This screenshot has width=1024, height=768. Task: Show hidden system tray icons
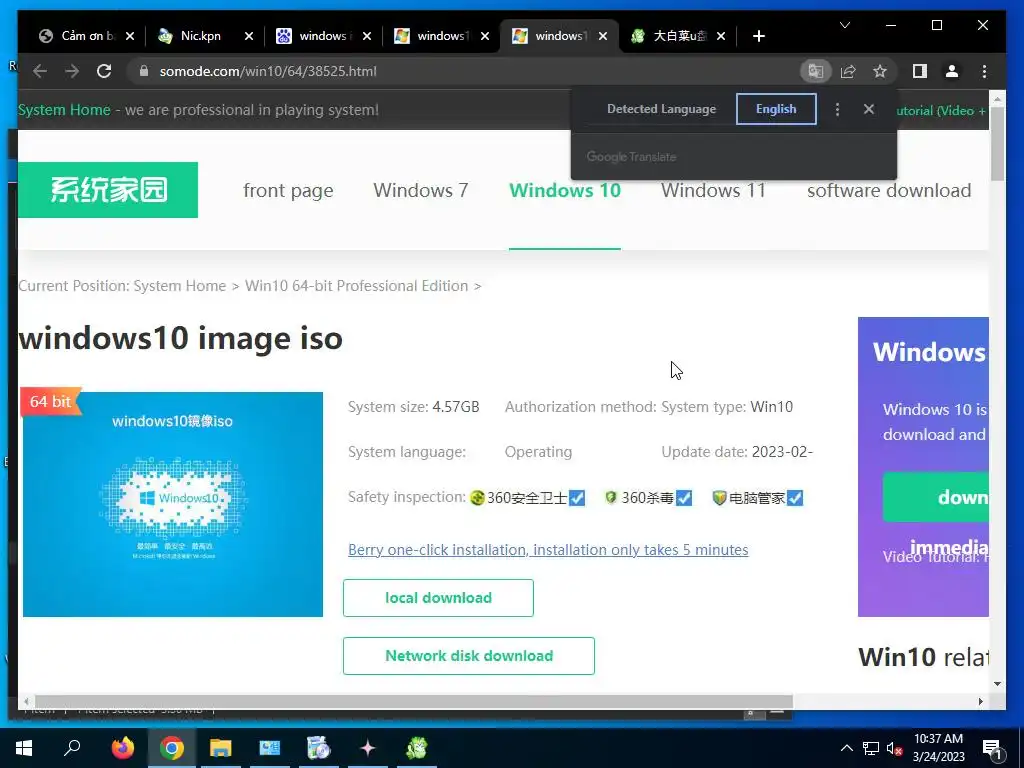click(846, 748)
